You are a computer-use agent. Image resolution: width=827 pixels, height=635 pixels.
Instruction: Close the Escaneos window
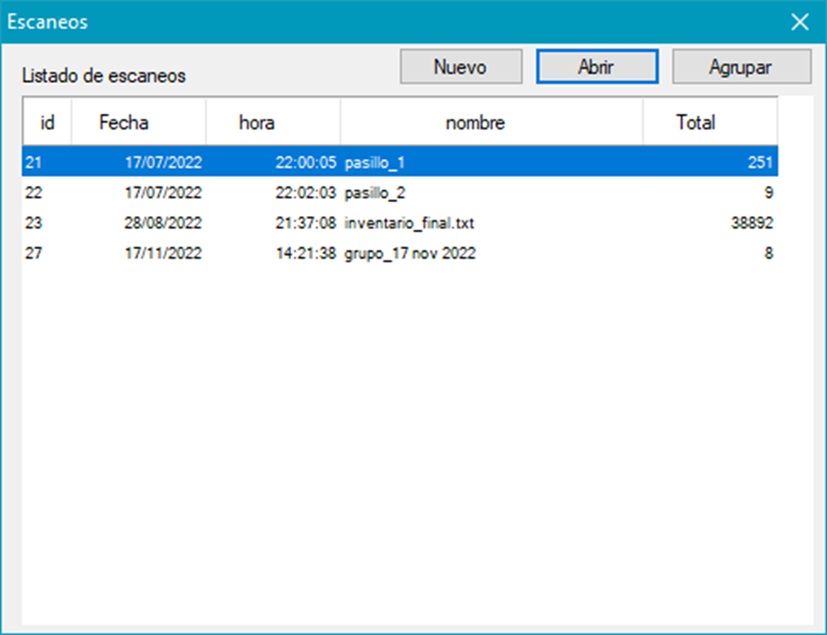pos(800,22)
